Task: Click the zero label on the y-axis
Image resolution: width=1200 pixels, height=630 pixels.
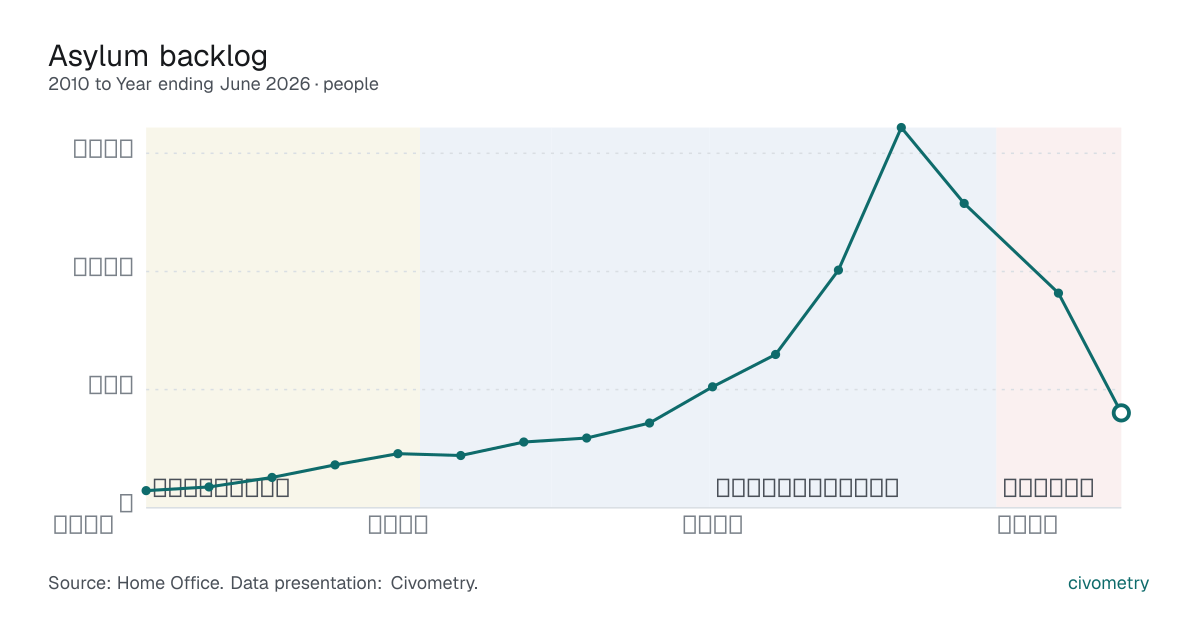Action: click(x=126, y=504)
